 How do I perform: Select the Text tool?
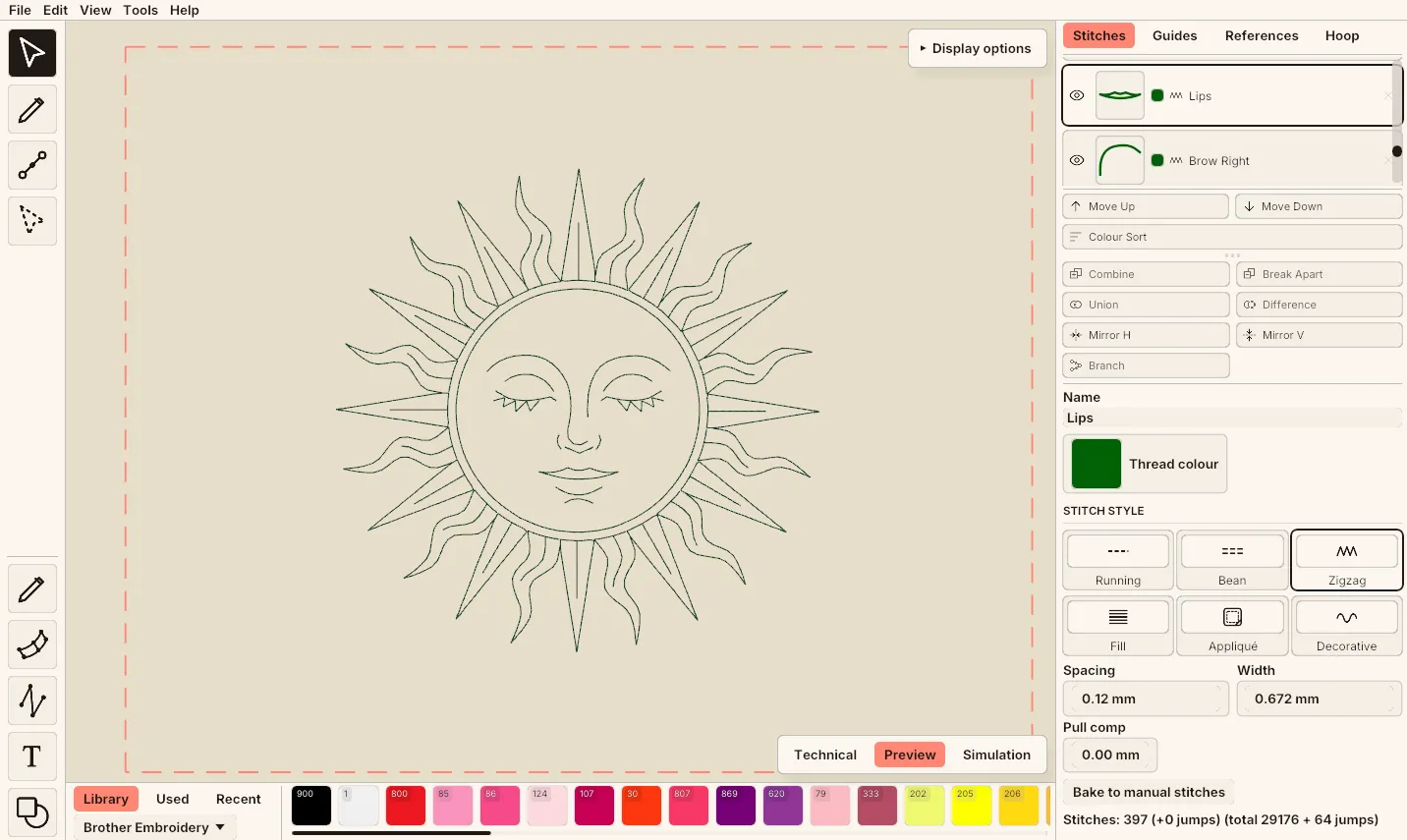32,756
